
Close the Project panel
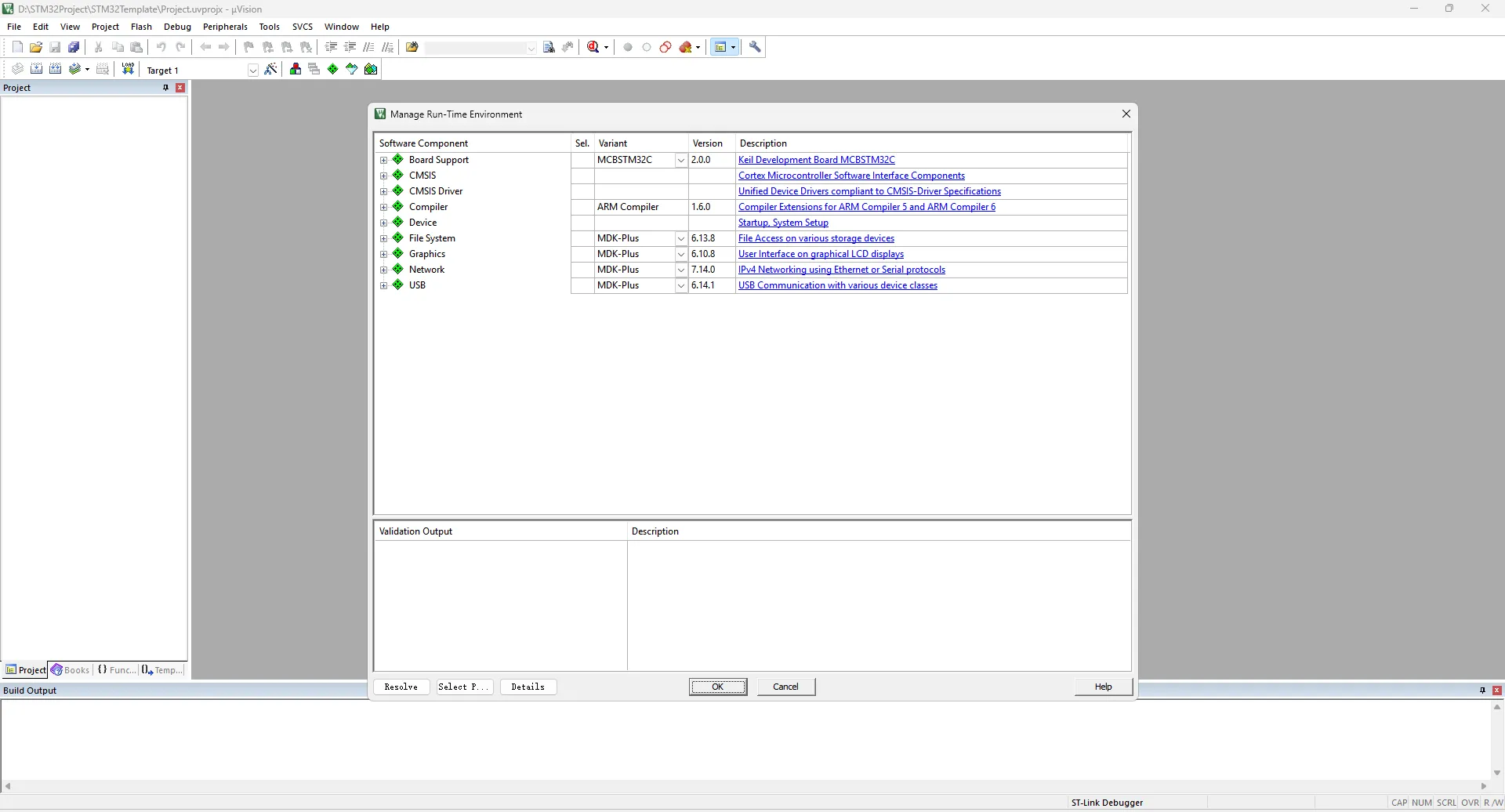[180, 88]
